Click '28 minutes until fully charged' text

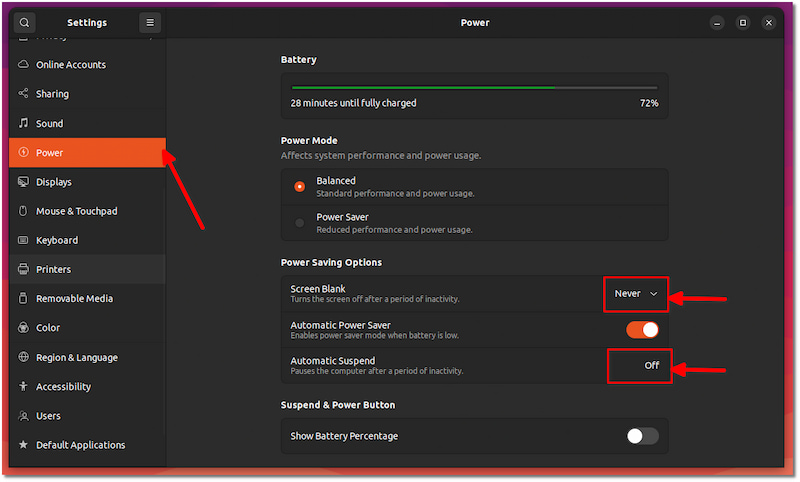coord(354,103)
